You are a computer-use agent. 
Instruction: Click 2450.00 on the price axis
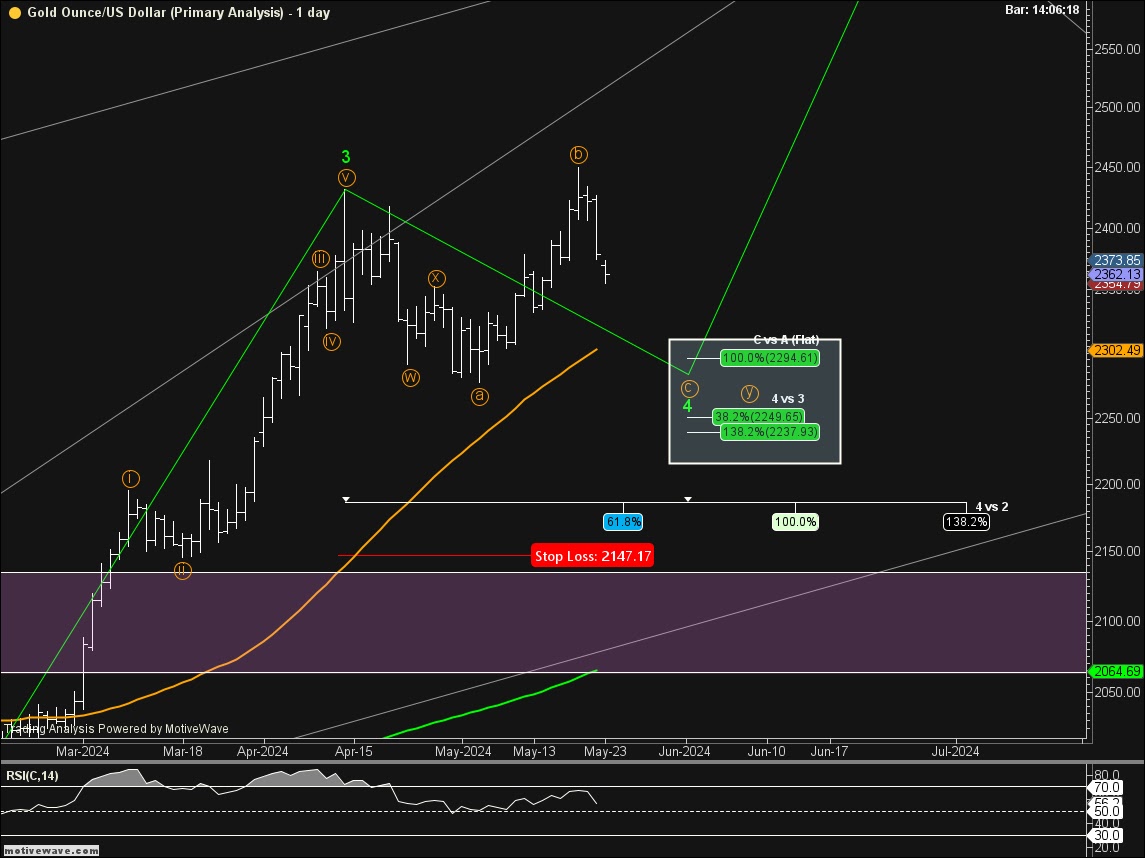1117,166
